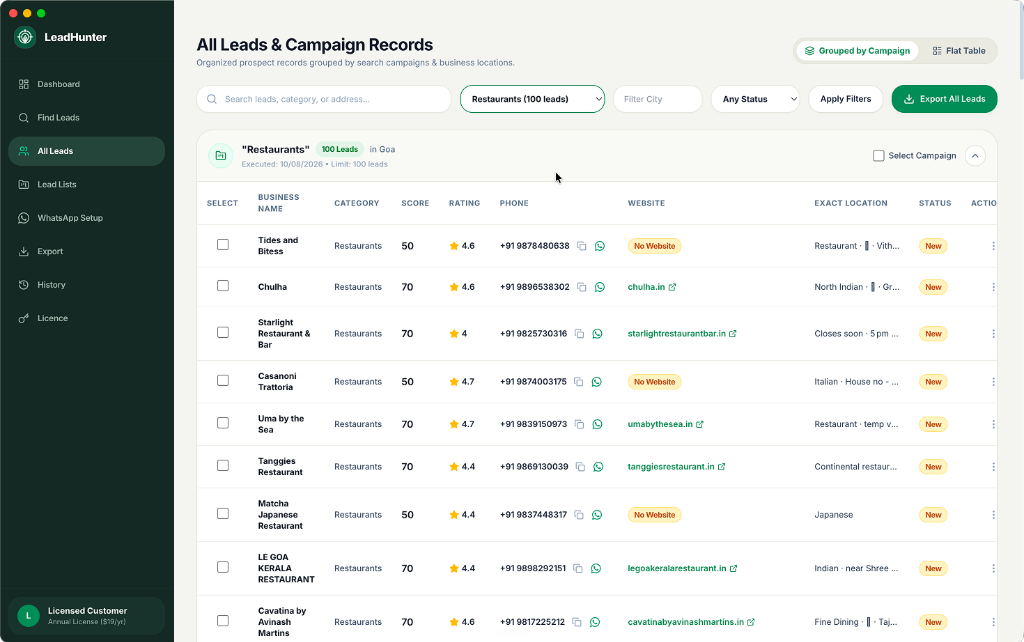Select the Tides and Bitess lead checkbox
The height and width of the screenshot is (642, 1024).
(x=223, y=245)
